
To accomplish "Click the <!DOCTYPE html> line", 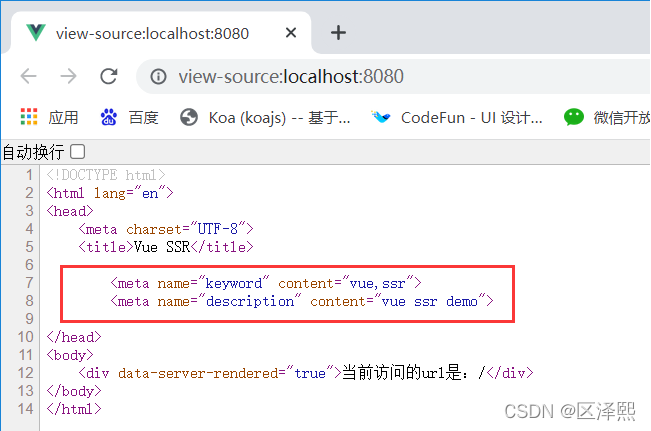I will tap(106, 175).
